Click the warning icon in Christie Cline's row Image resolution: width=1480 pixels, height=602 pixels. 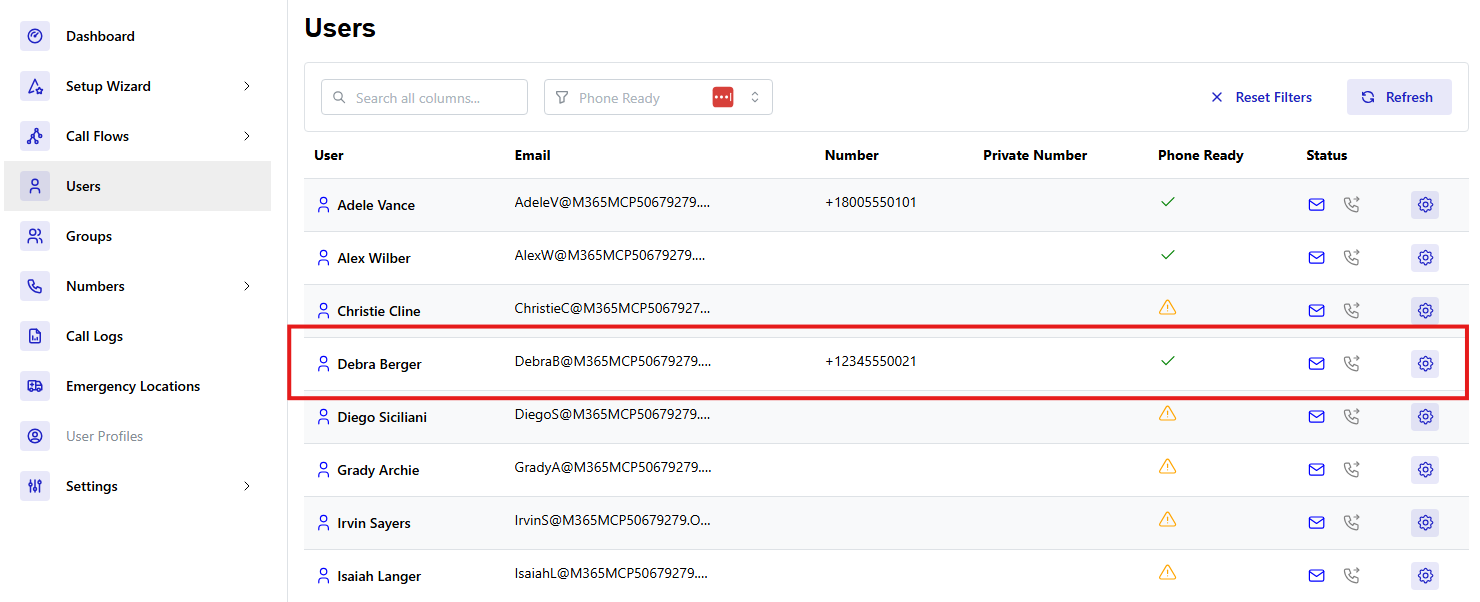1167,308
